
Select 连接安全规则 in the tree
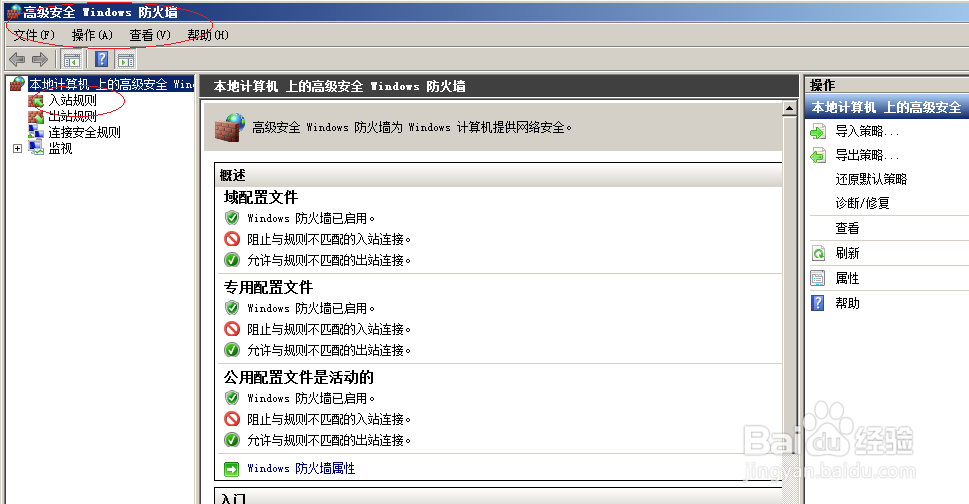(x=85, y=132)
